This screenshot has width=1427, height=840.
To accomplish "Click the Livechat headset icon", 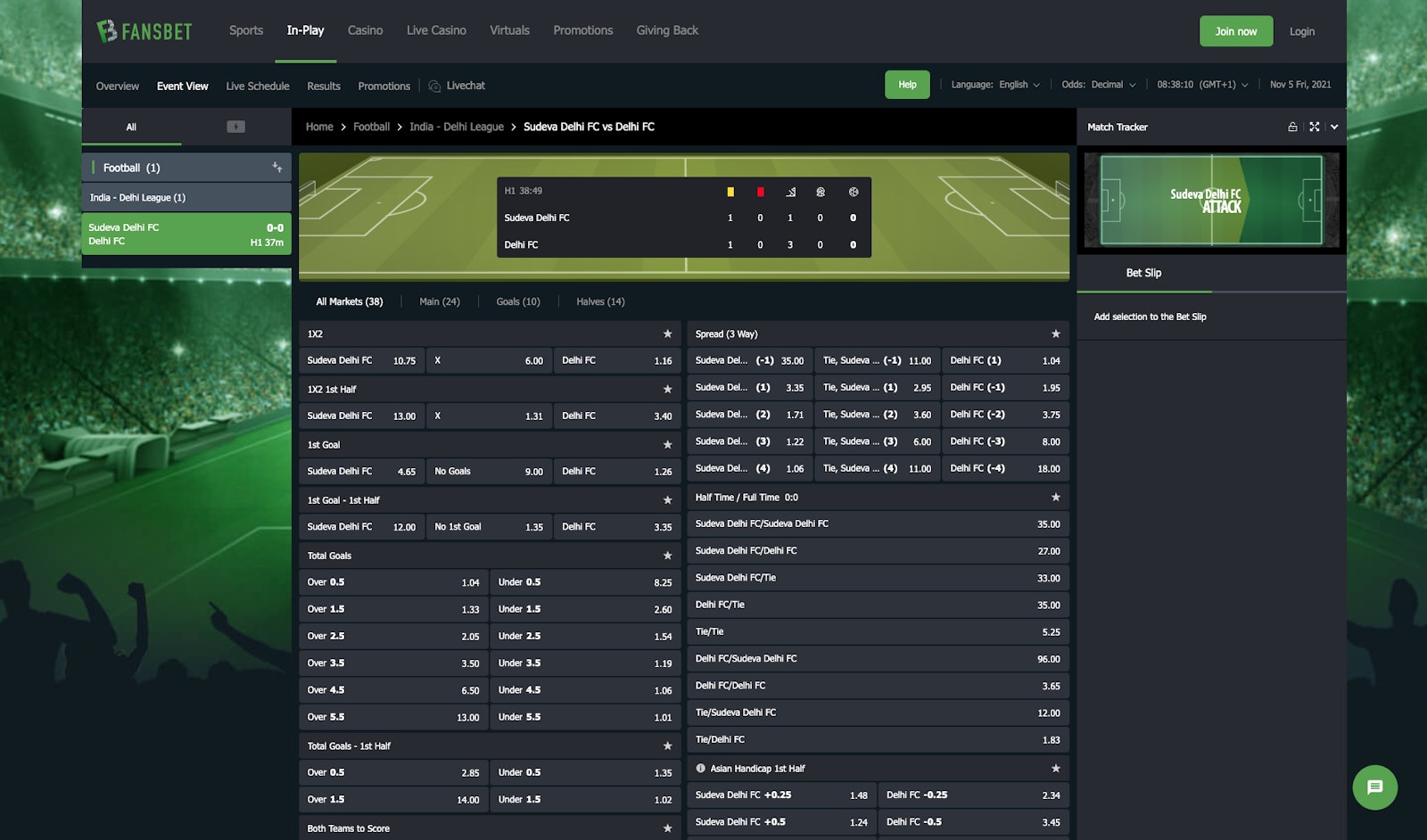I will click(x=435, y=86).
